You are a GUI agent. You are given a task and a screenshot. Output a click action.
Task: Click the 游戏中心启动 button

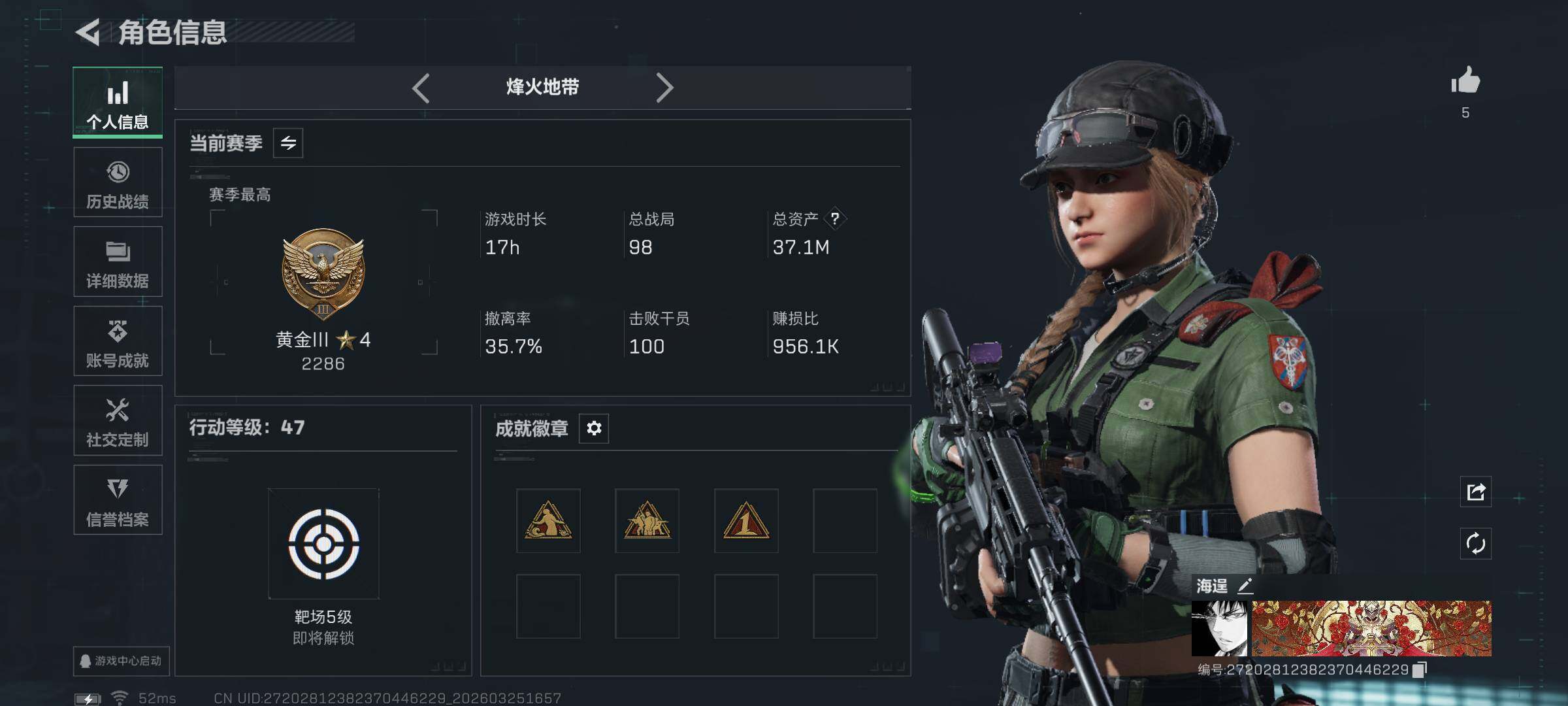pyautogui.click(x=122, y=661)
